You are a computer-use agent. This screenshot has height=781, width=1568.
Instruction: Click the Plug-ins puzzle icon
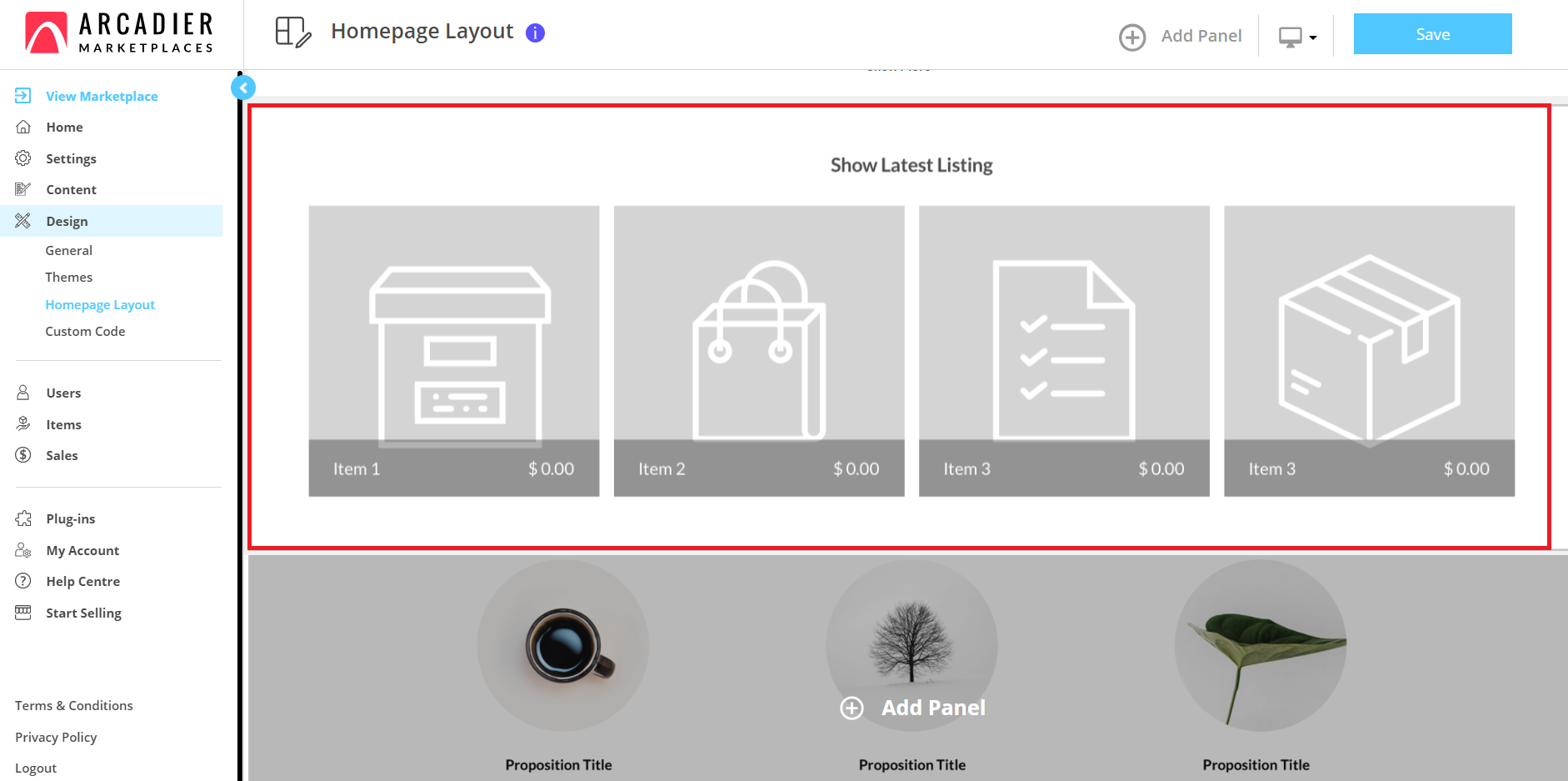point(23,518)
